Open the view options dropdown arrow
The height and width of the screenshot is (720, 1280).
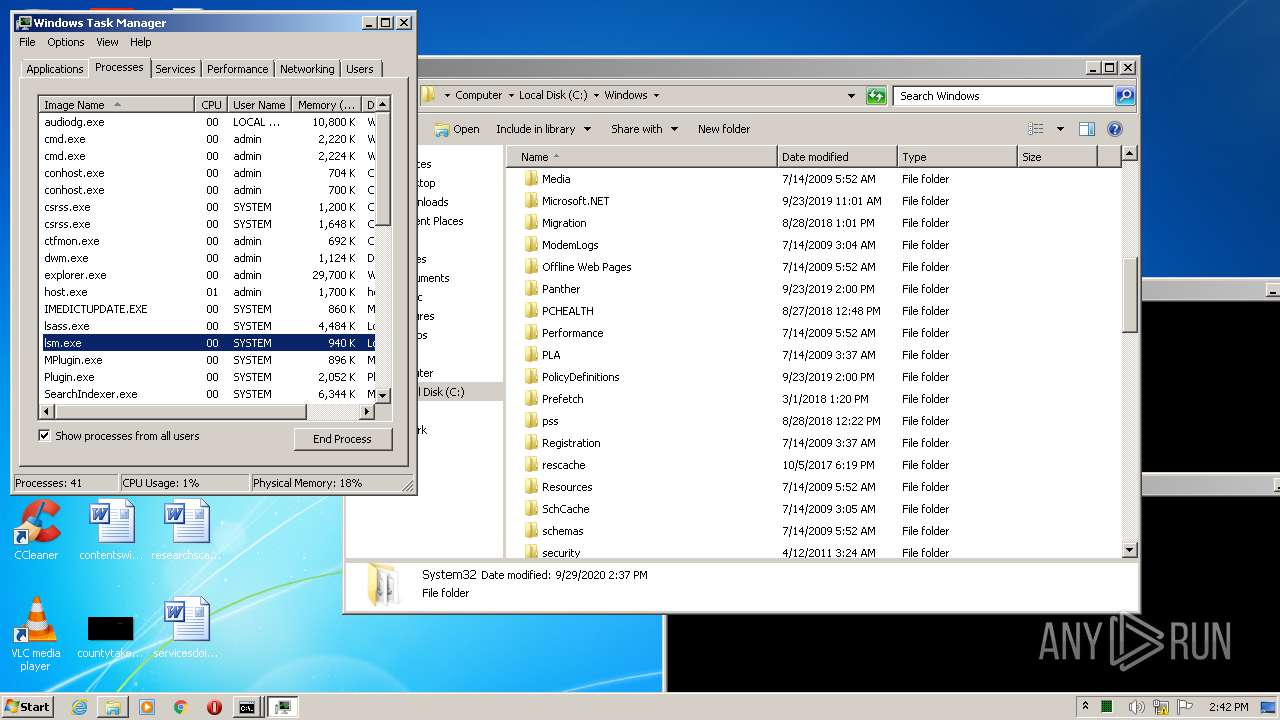(1060, 129)
